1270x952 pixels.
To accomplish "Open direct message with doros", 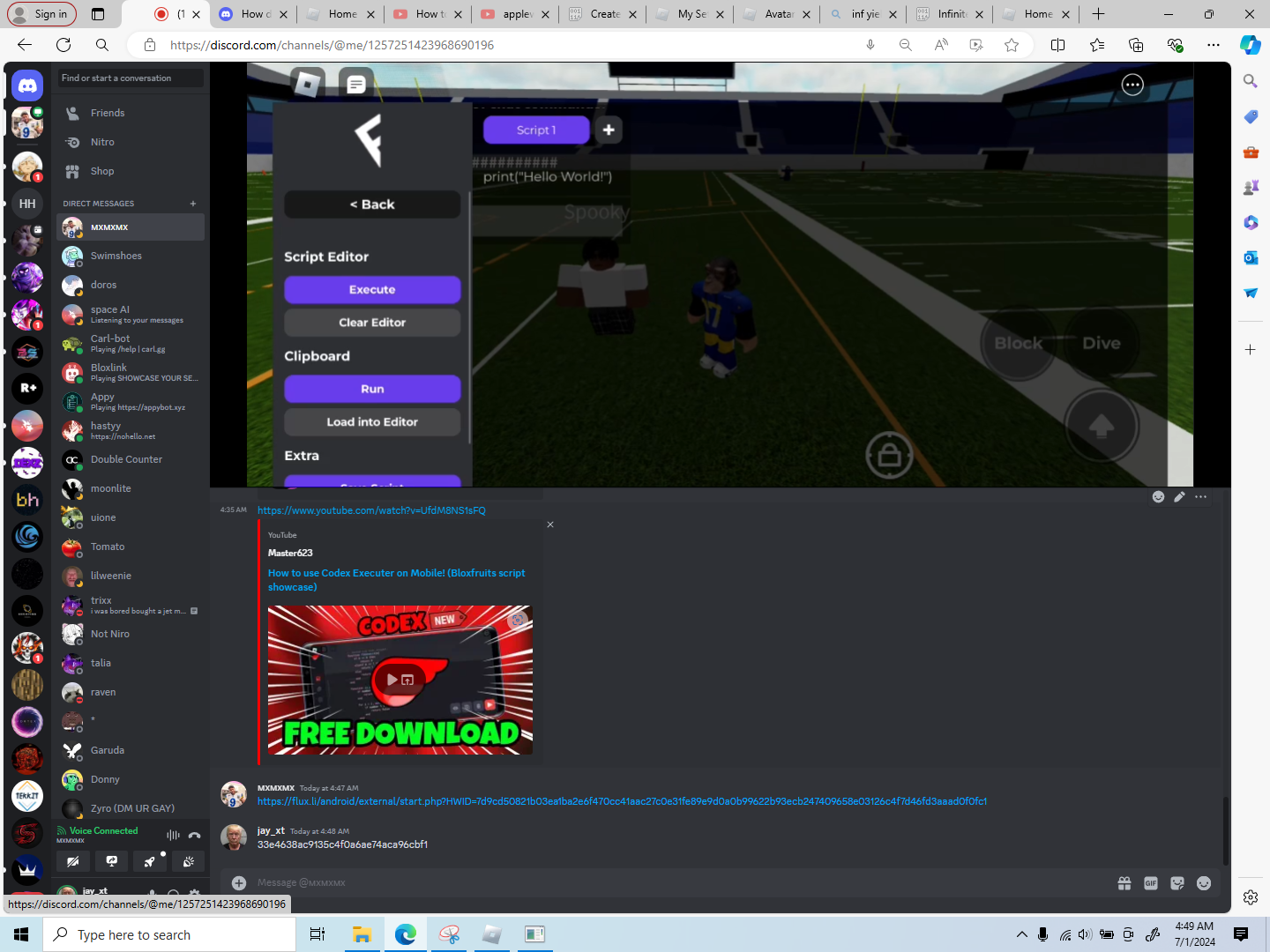I will click(x=131, y=285).
